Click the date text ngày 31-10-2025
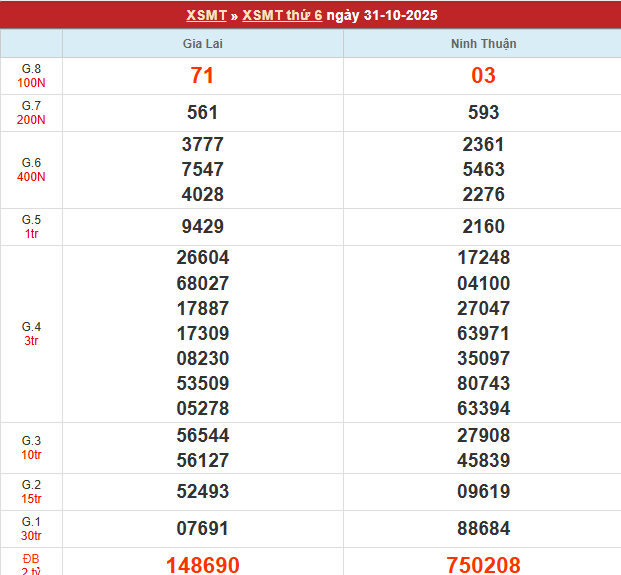This screenshot has height=575, width=621. 382,15
